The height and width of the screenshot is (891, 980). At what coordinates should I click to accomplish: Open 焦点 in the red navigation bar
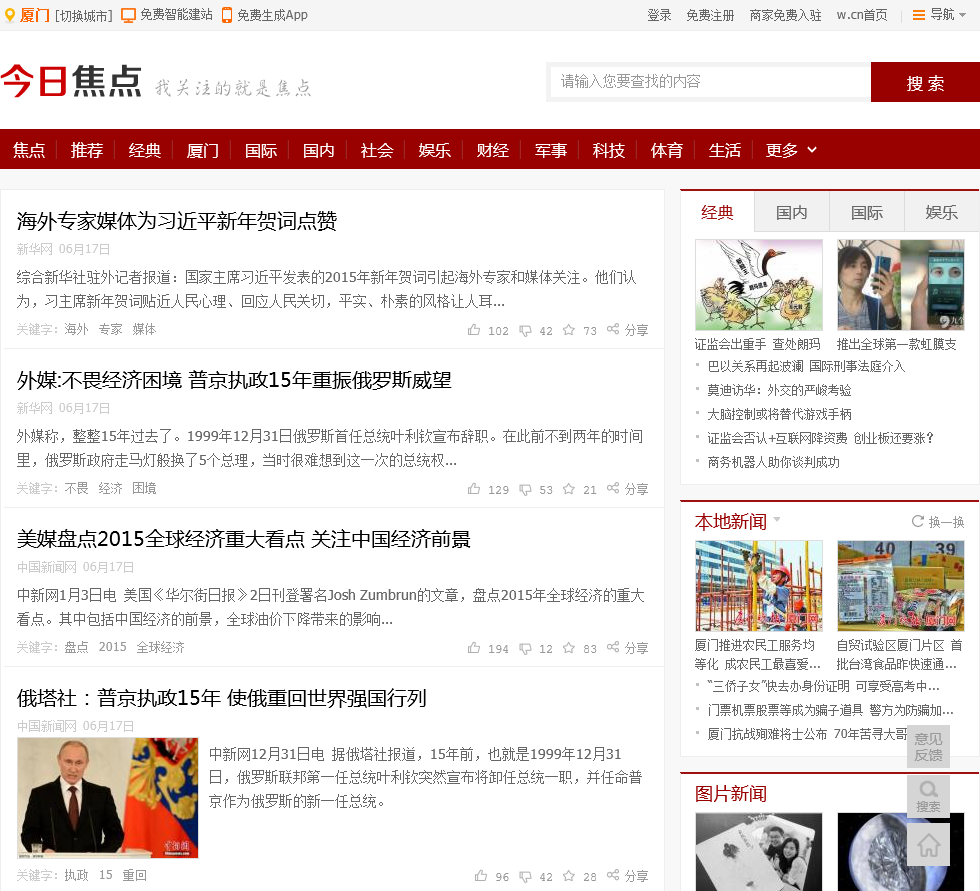[29, 150]
